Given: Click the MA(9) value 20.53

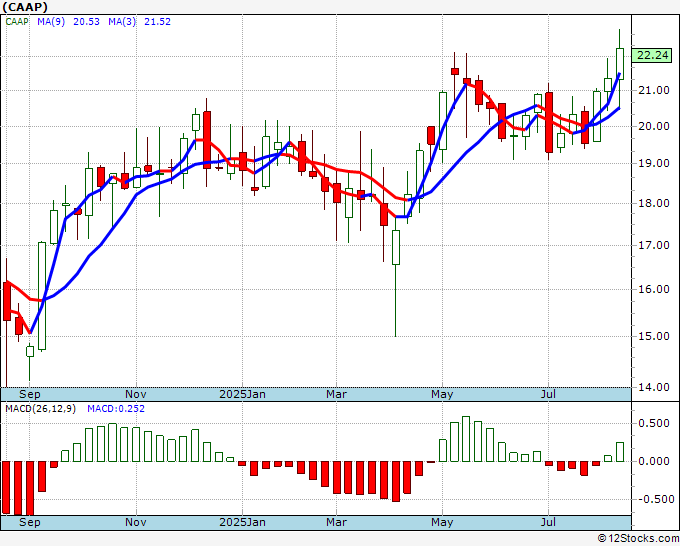Looking at the screenshot, I should pos(86,22).
